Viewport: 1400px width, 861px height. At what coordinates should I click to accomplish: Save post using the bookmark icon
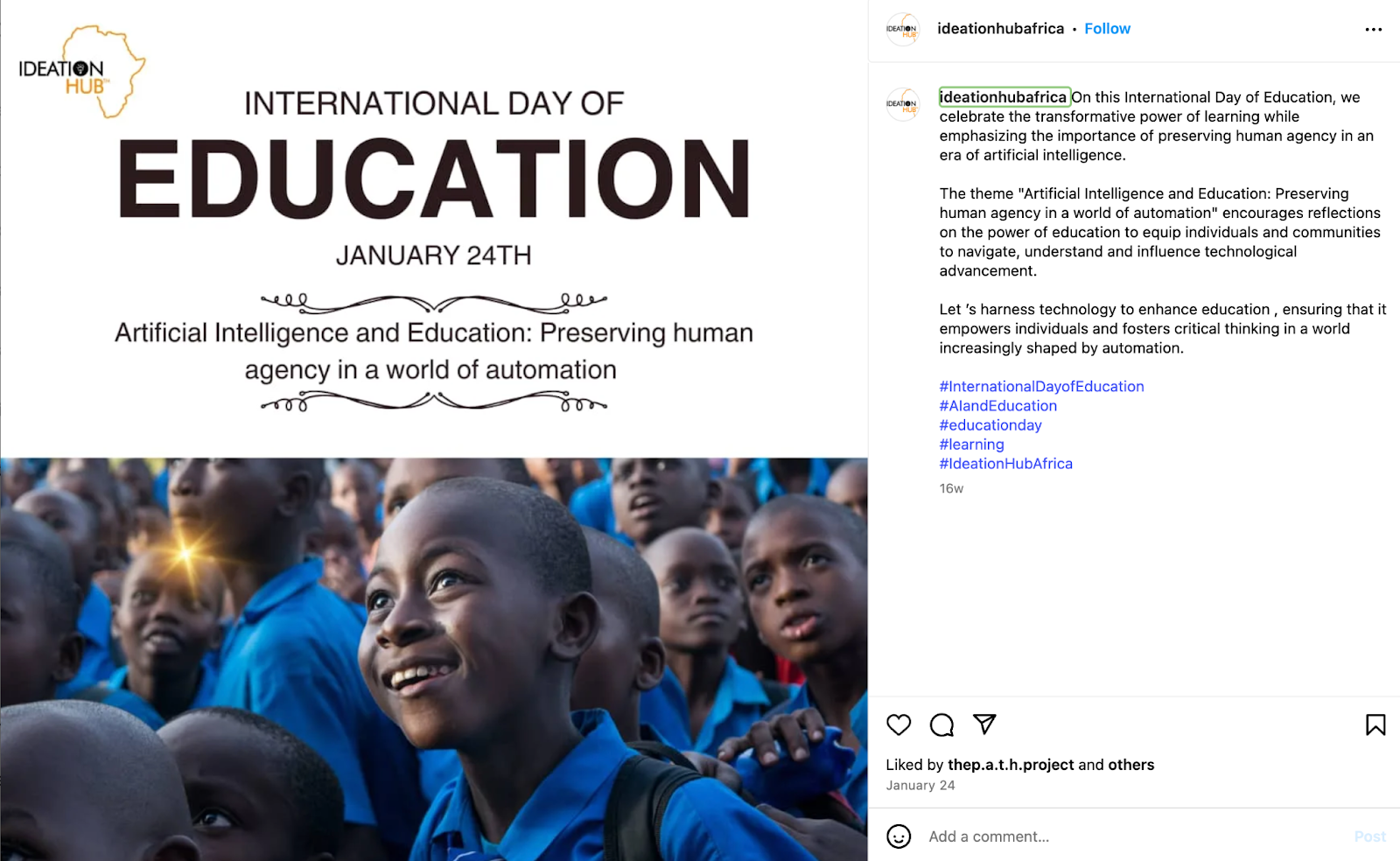(1375, 724)
